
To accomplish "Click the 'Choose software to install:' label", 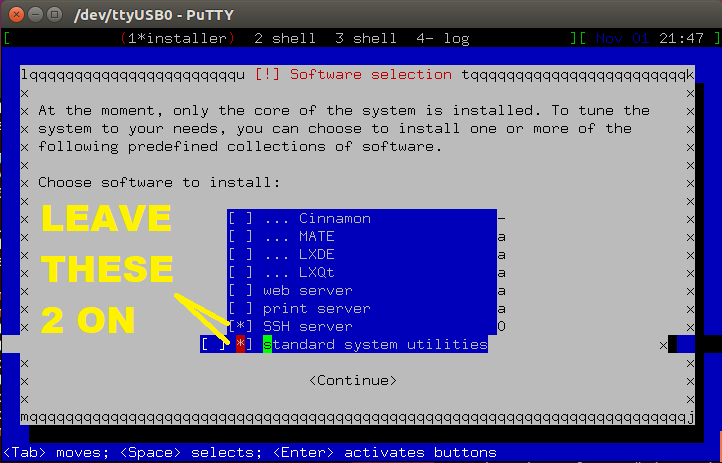I will coord(159,183).
